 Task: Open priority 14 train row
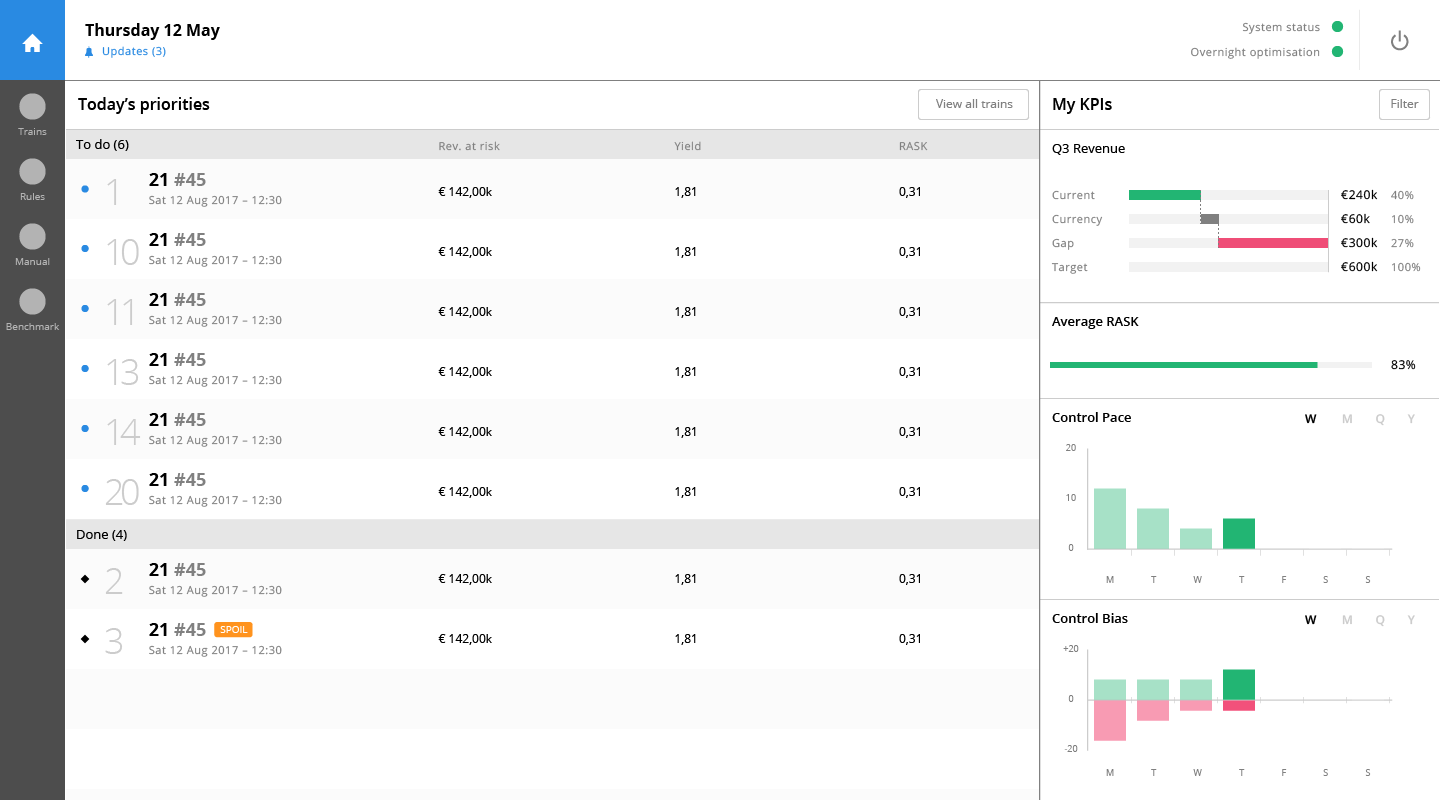coord(552,429)
